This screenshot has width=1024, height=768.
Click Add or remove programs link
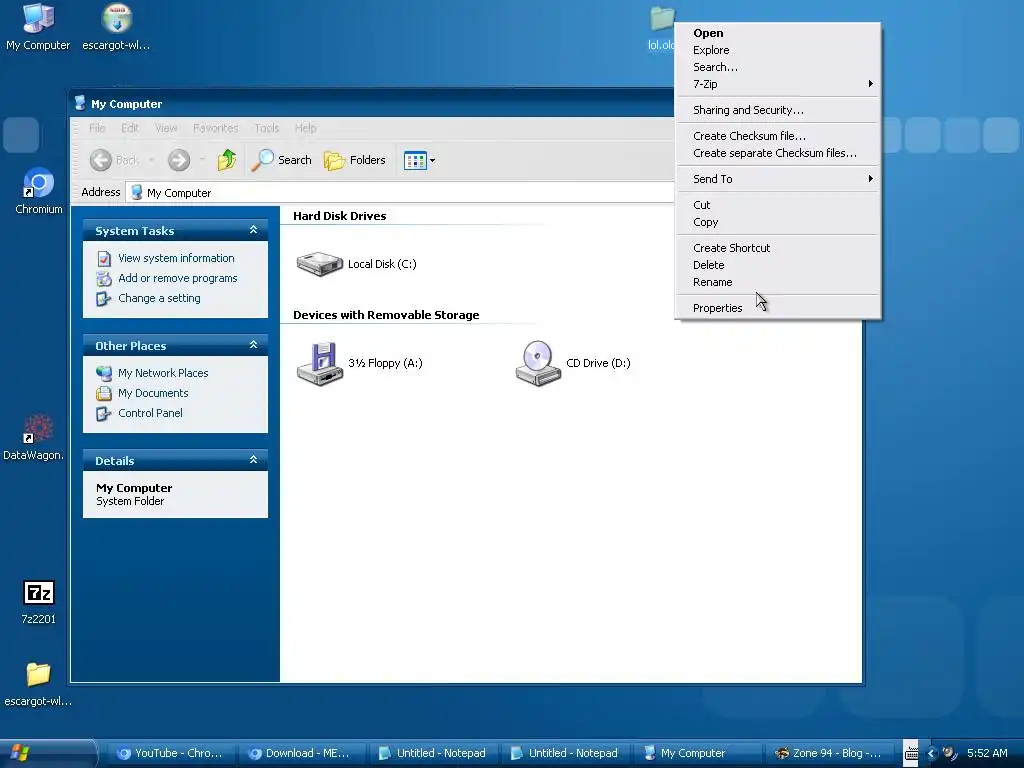pos(178,278)
